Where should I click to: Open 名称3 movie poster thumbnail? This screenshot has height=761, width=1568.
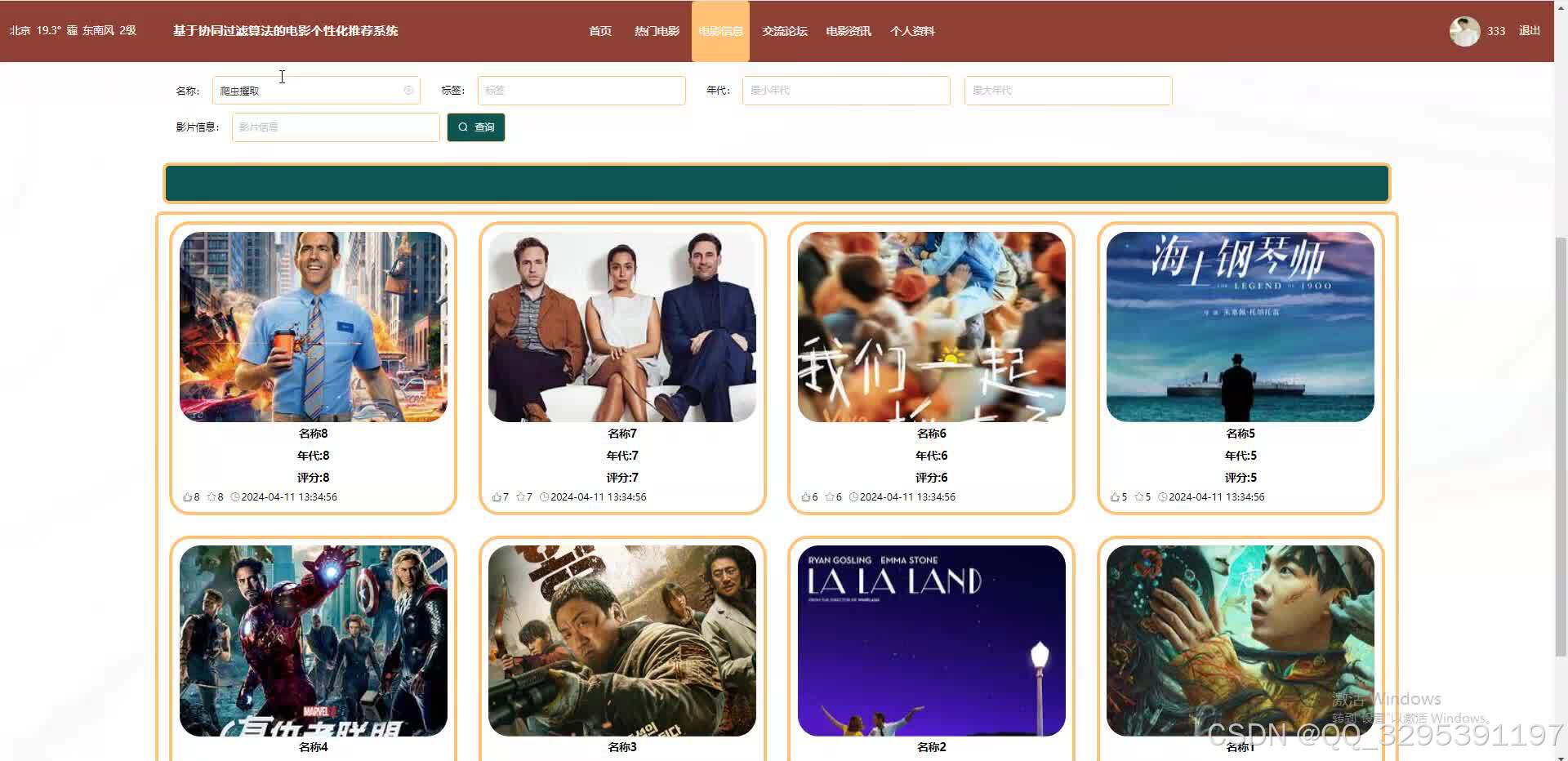coord(622,641)
